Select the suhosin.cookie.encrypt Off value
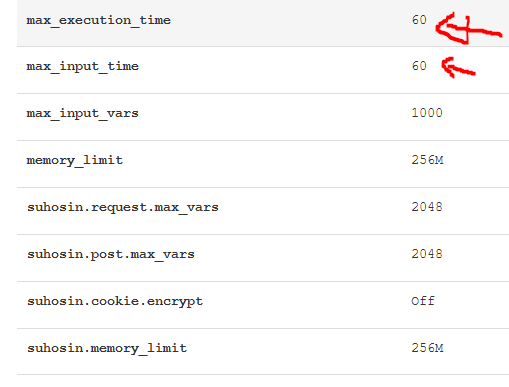Viewport: 509px width, 387px height. [423, 301]
